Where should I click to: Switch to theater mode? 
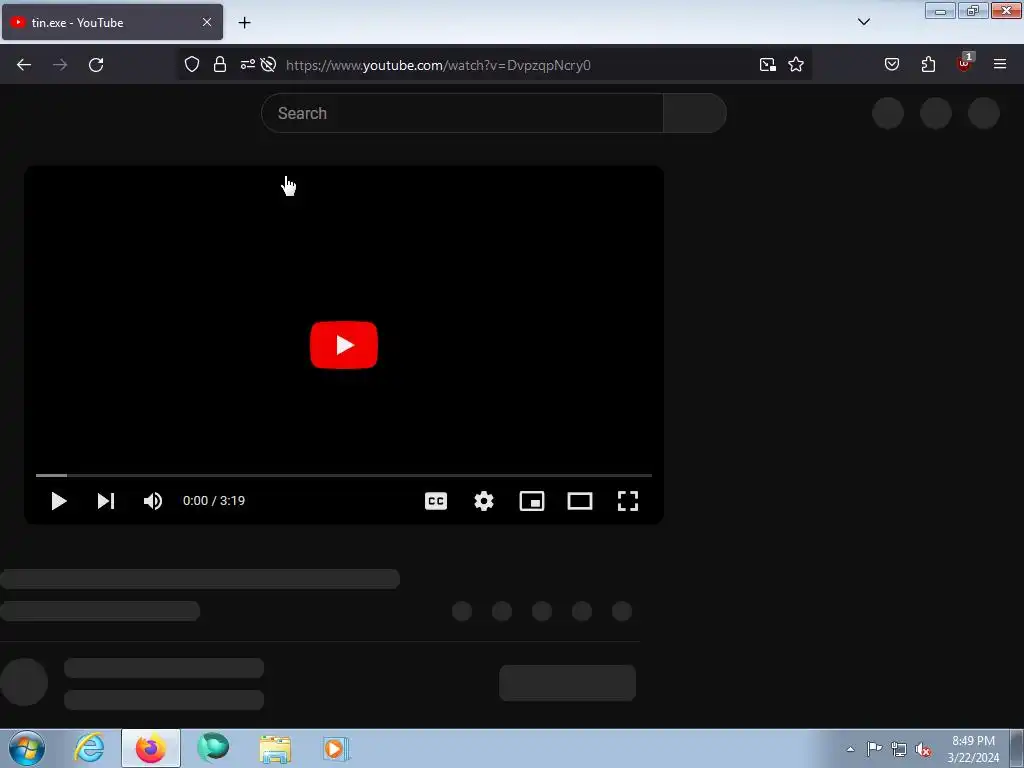click(x=580, y=501)
